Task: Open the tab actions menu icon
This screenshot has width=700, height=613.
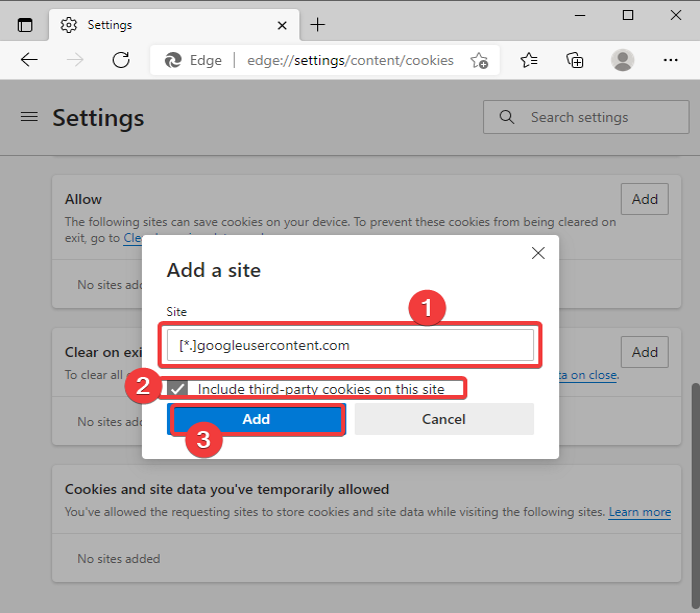Action: click(x=25, y=24)
